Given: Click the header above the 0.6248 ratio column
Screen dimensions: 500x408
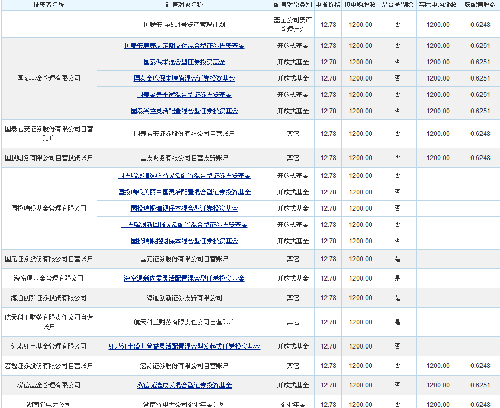Looking at the screenshot, I should pos(480,4).
